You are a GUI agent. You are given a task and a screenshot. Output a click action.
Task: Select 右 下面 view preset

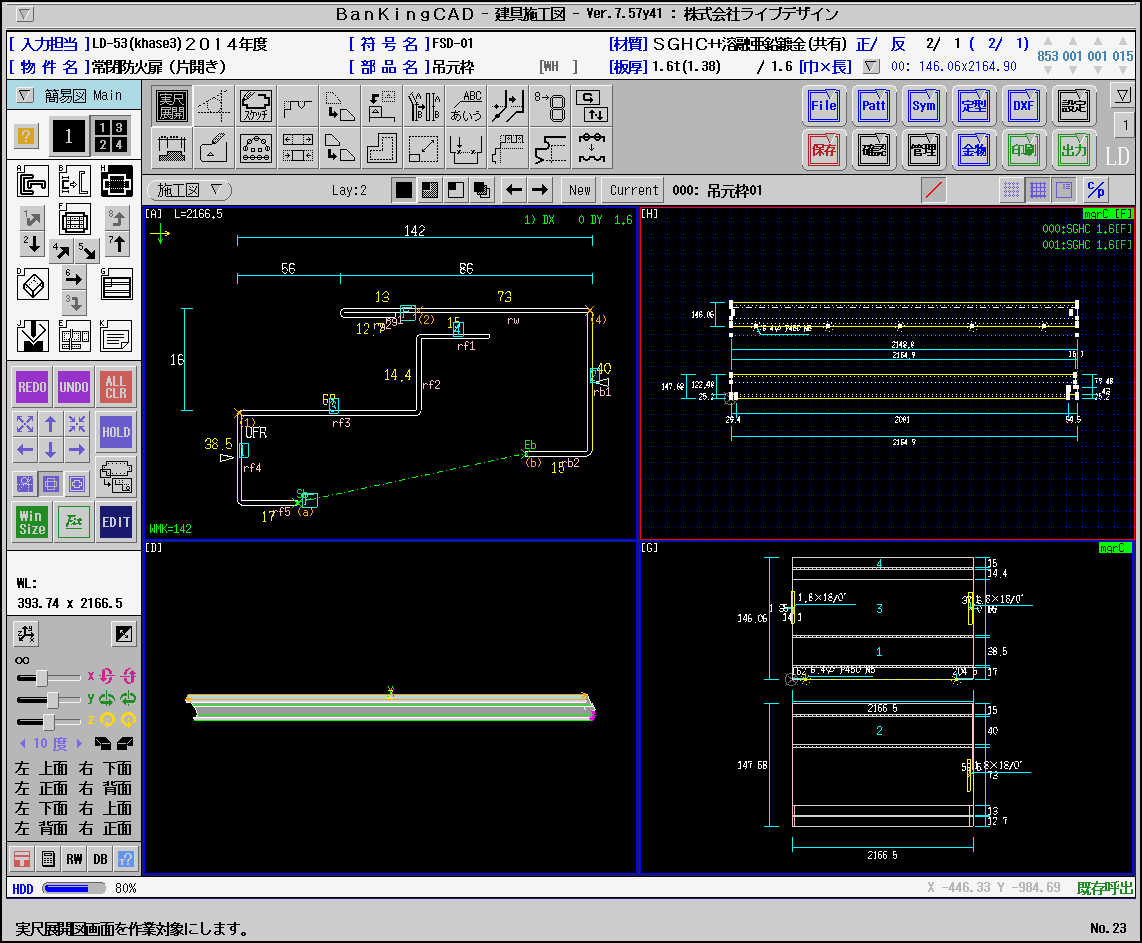[x=106, y=768]
